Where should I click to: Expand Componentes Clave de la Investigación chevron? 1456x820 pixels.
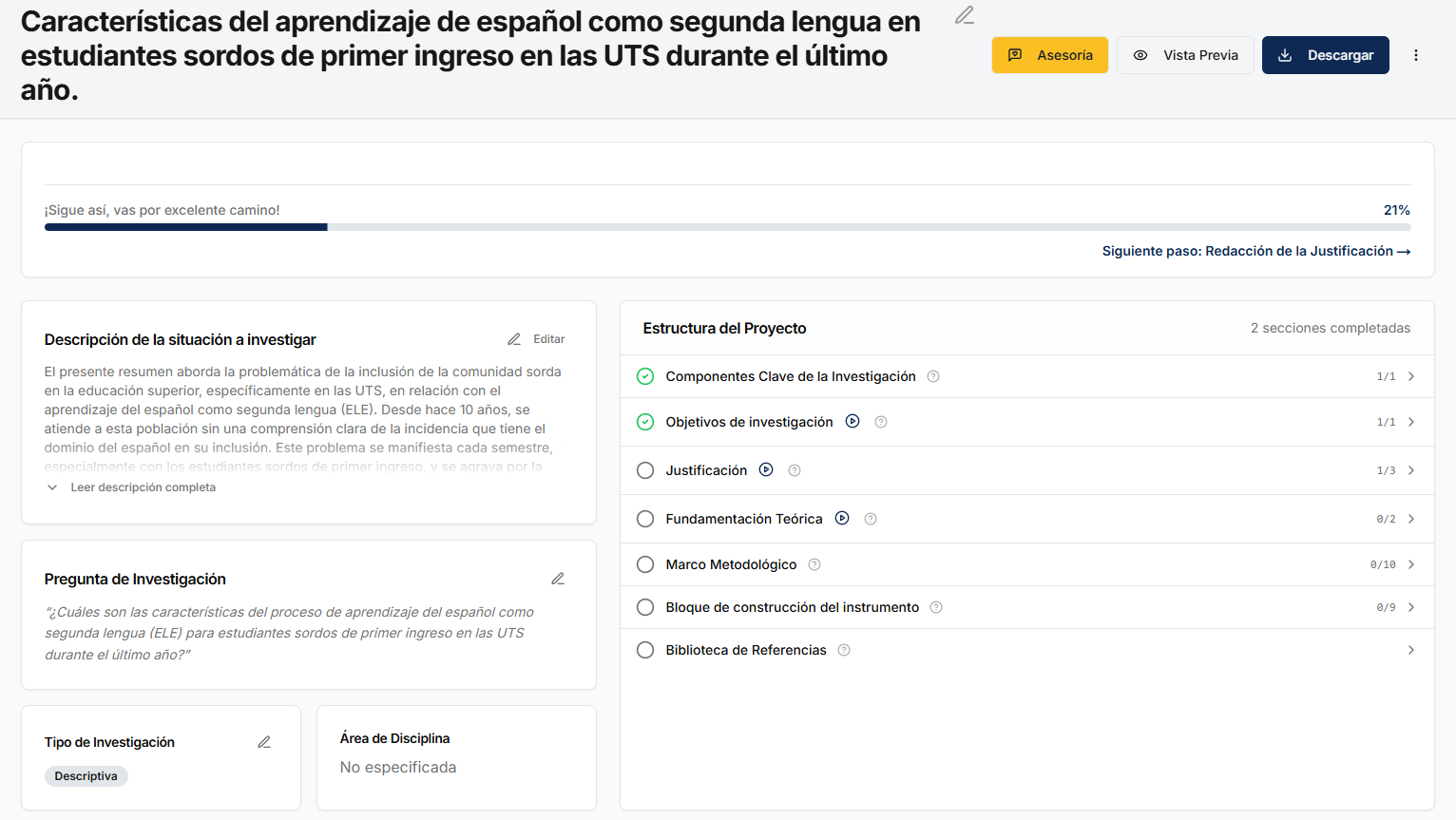1411,376
